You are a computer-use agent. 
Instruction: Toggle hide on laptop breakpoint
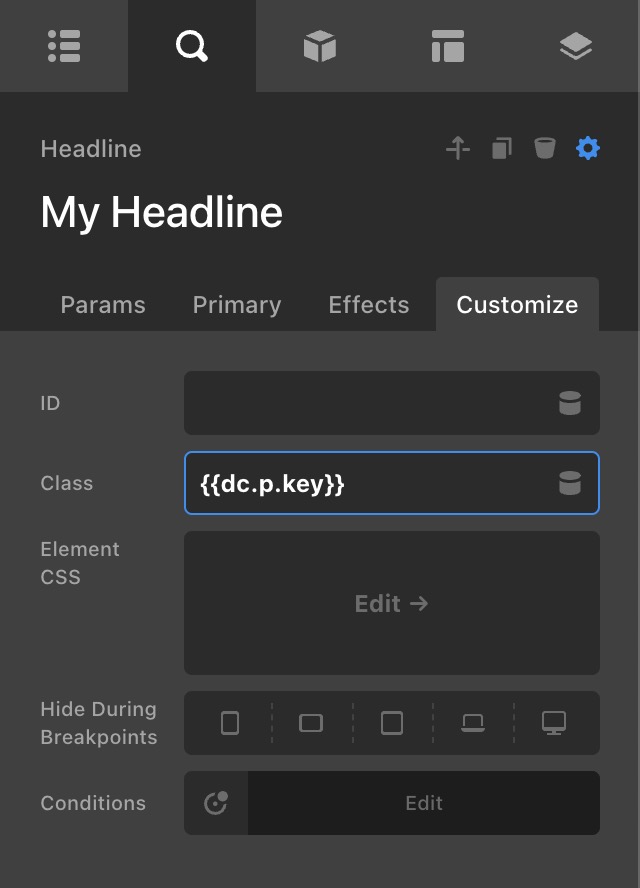[x=473, y=722]
